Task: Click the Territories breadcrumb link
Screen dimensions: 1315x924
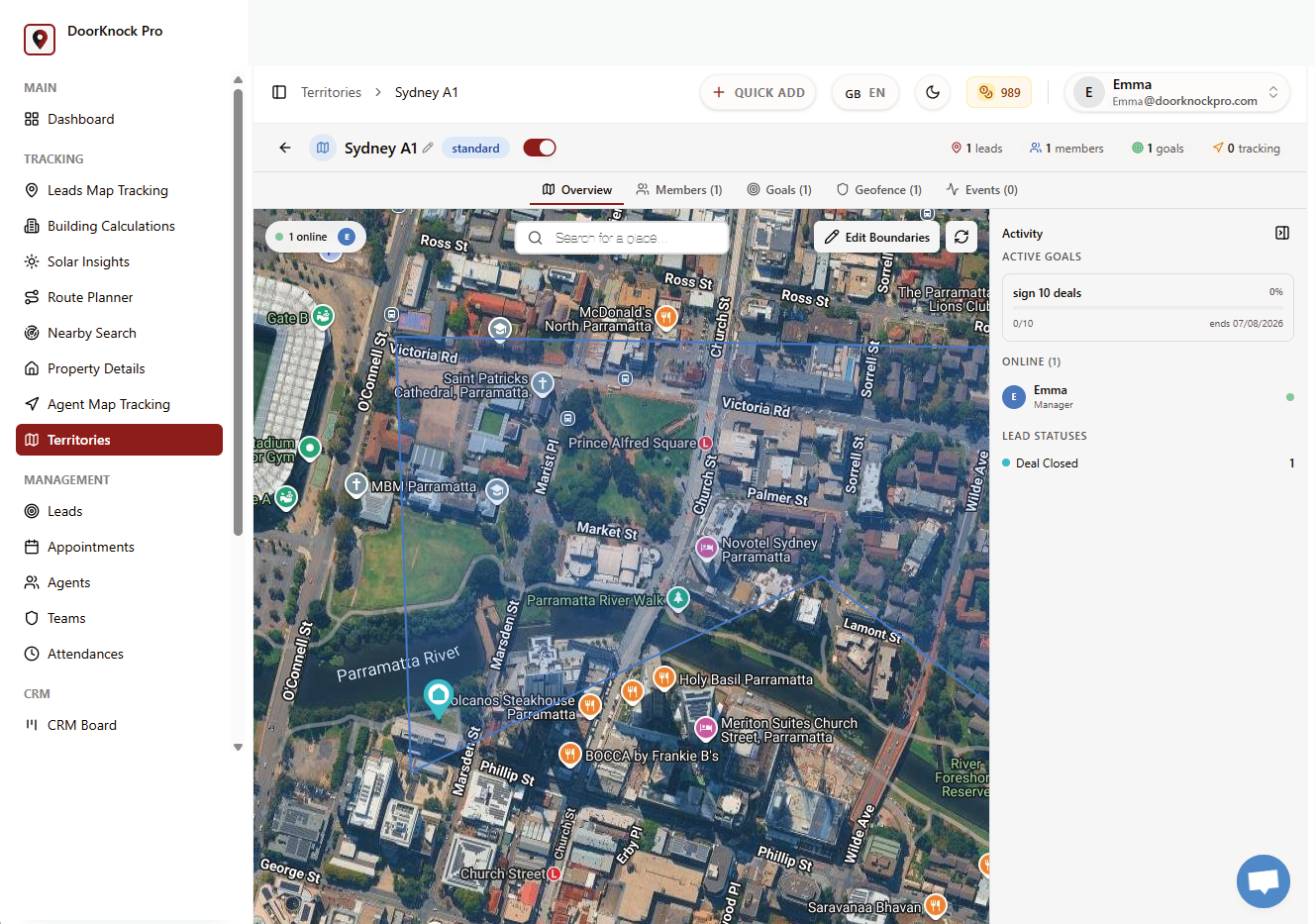Action: point(331,92)
